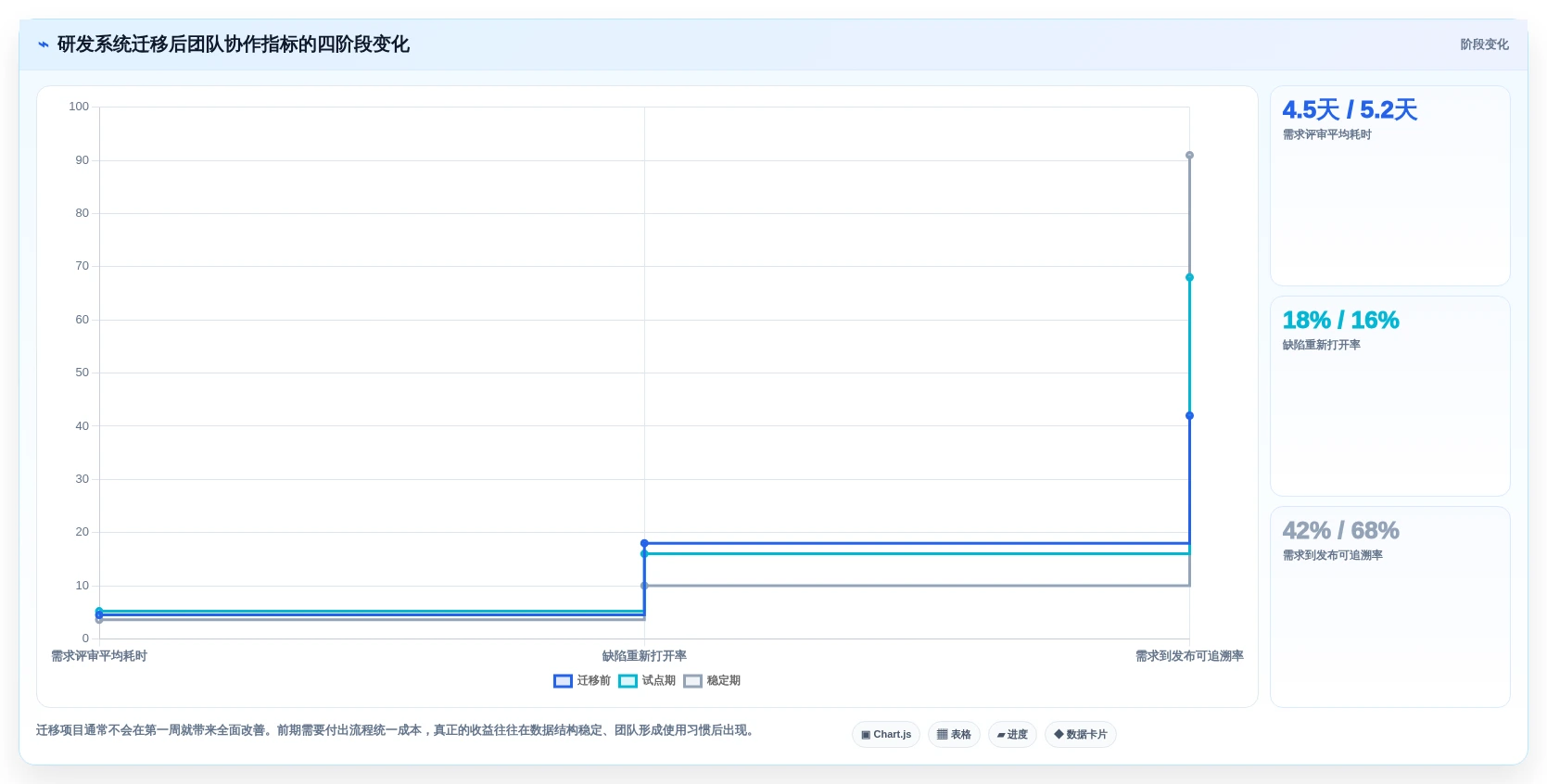Screen dimensions: 1547x784
Task: Click the x-axis label 缺陷重新打开率
Action: pos(644,655)
